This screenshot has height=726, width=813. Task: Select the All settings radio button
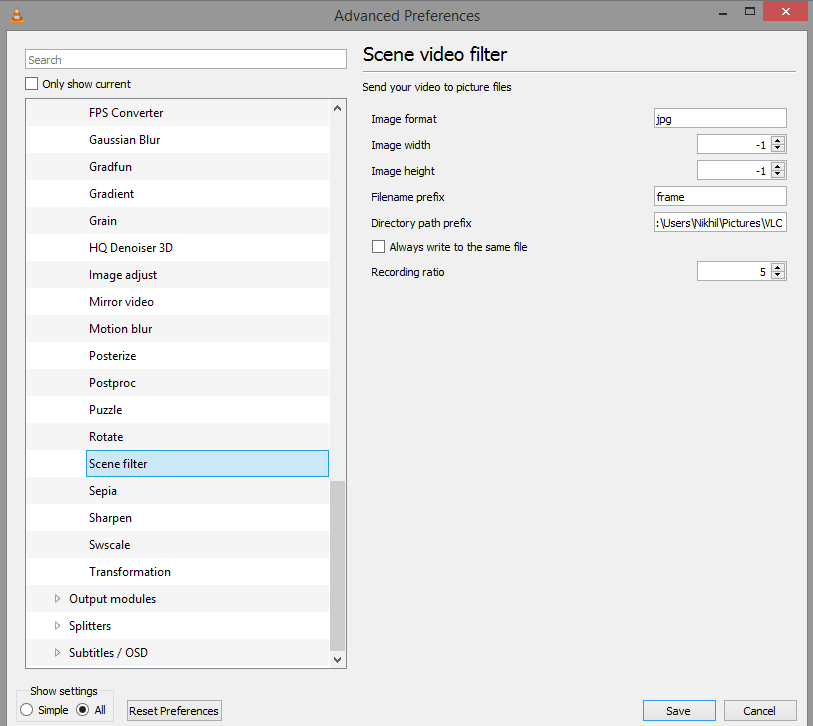[83, 710]
